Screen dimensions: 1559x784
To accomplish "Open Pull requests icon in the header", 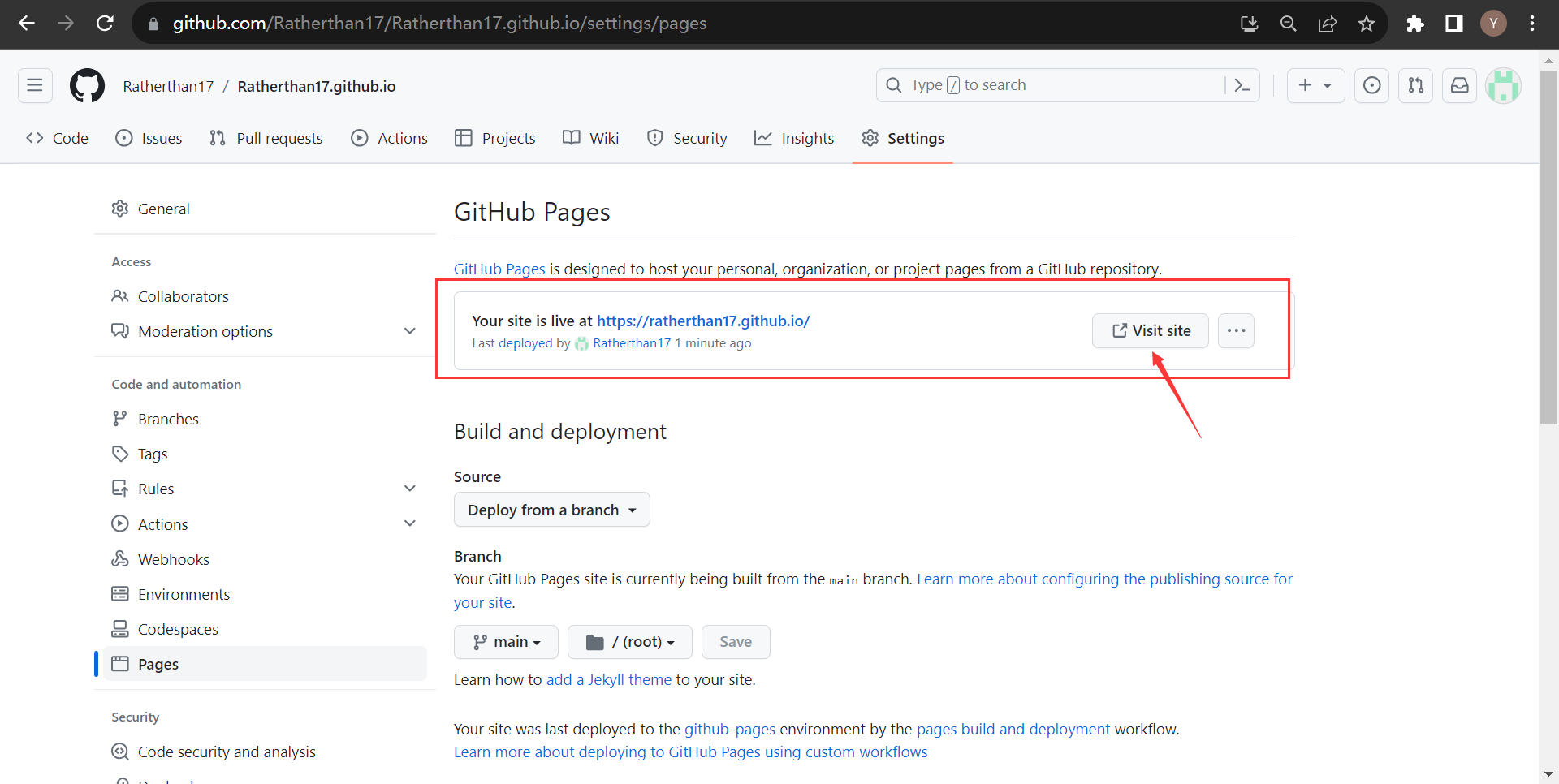I will (1415, 85).
